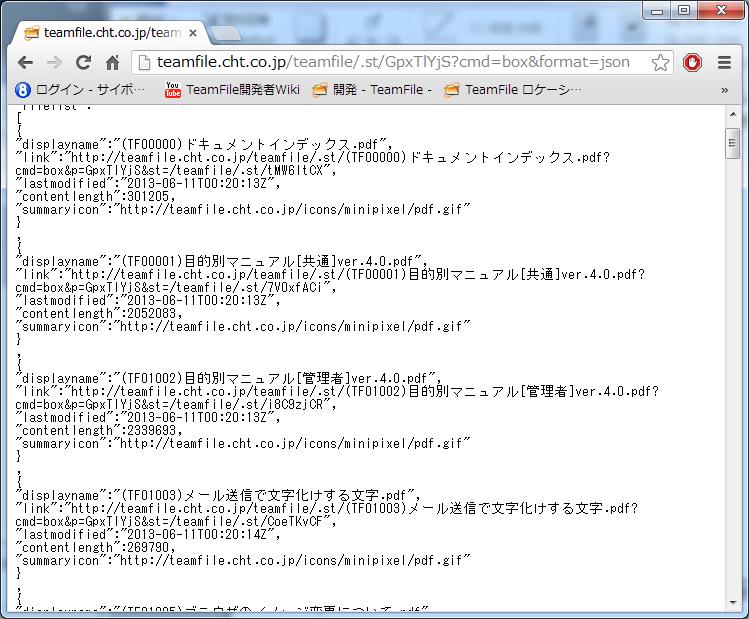The width and height of the screenshot is (749, 619).
Task: Open the 開発 - TeamFile bookmark
Action: [372, 90]
